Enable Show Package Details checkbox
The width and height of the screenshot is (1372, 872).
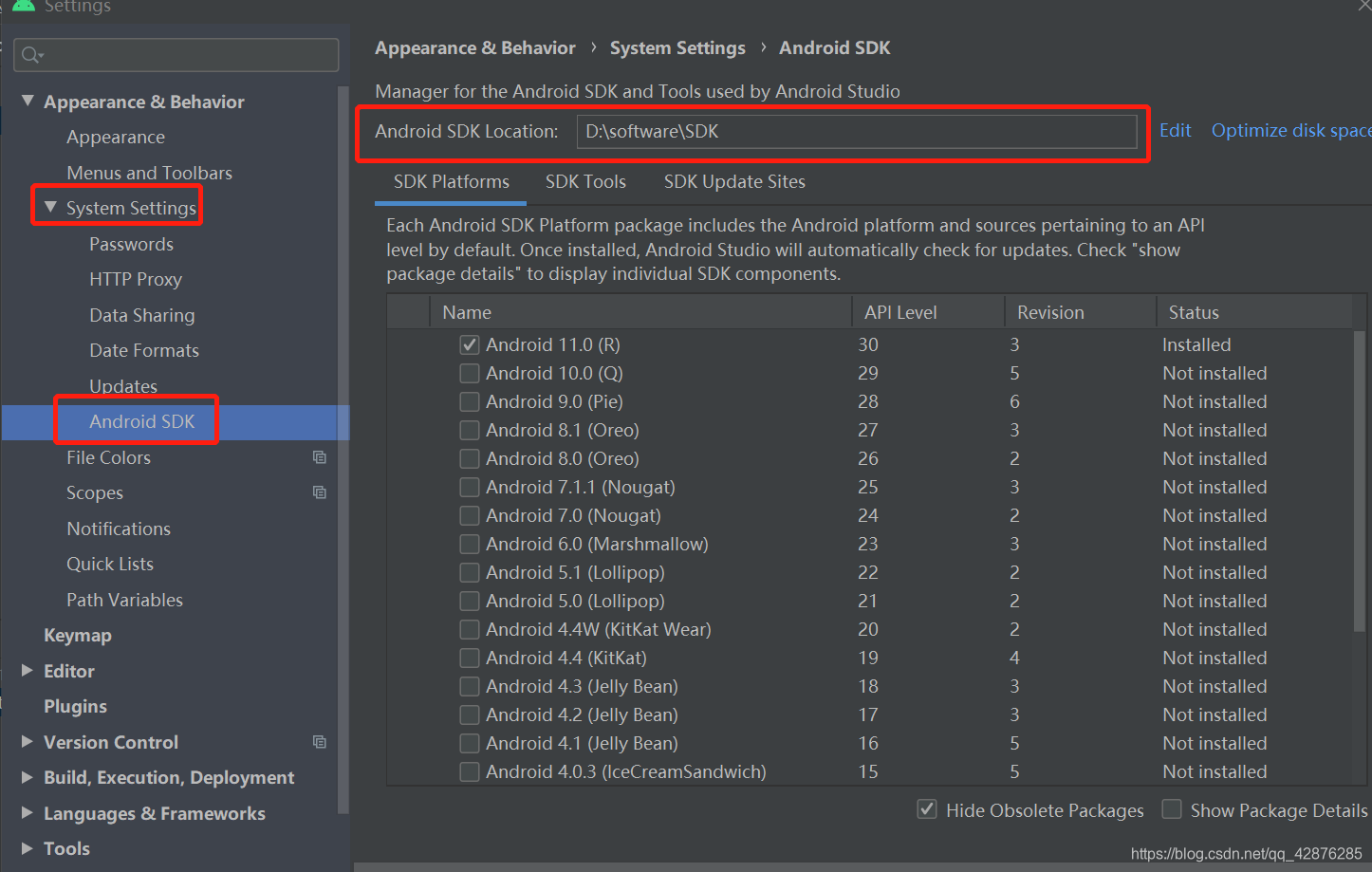(1172, 809)
